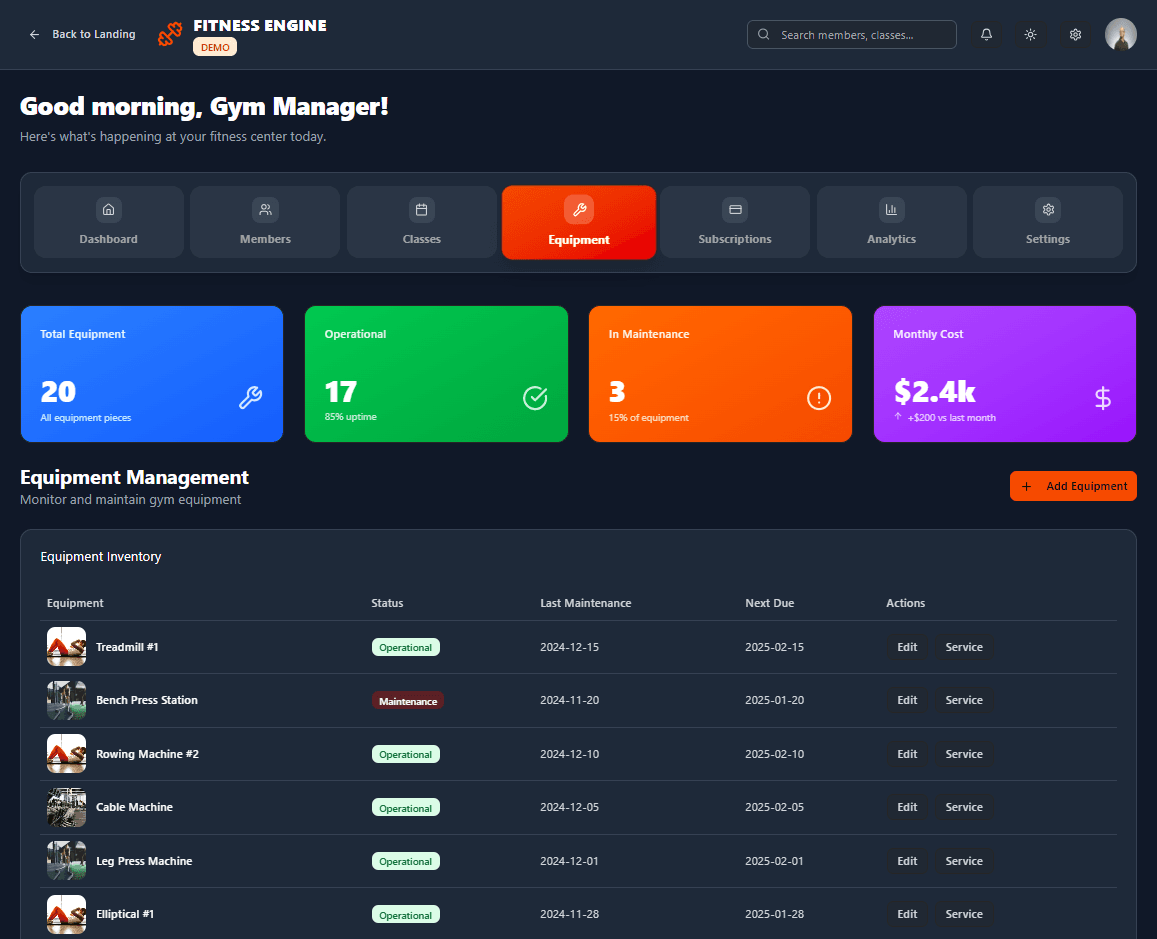Click the Settings tab gear icon
The height and width of the screenshot is (939, 1157).
coord(1048,209)
